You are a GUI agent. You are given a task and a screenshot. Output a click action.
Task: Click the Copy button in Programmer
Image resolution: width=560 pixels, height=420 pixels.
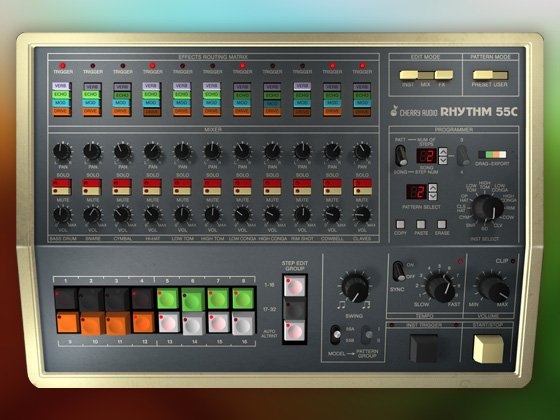click(400, 224)
